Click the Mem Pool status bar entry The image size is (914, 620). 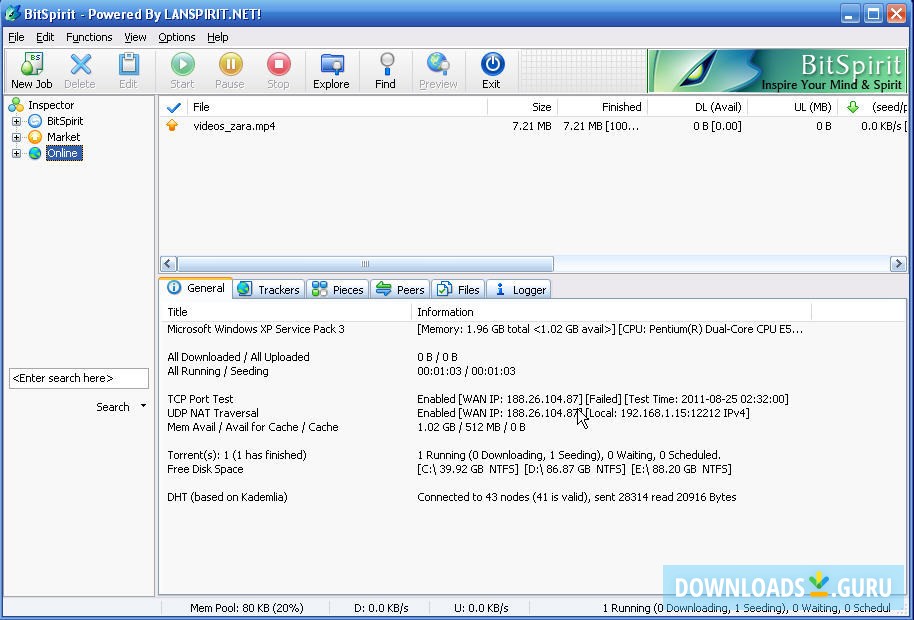pyautogui.click(x=247, y=608)
